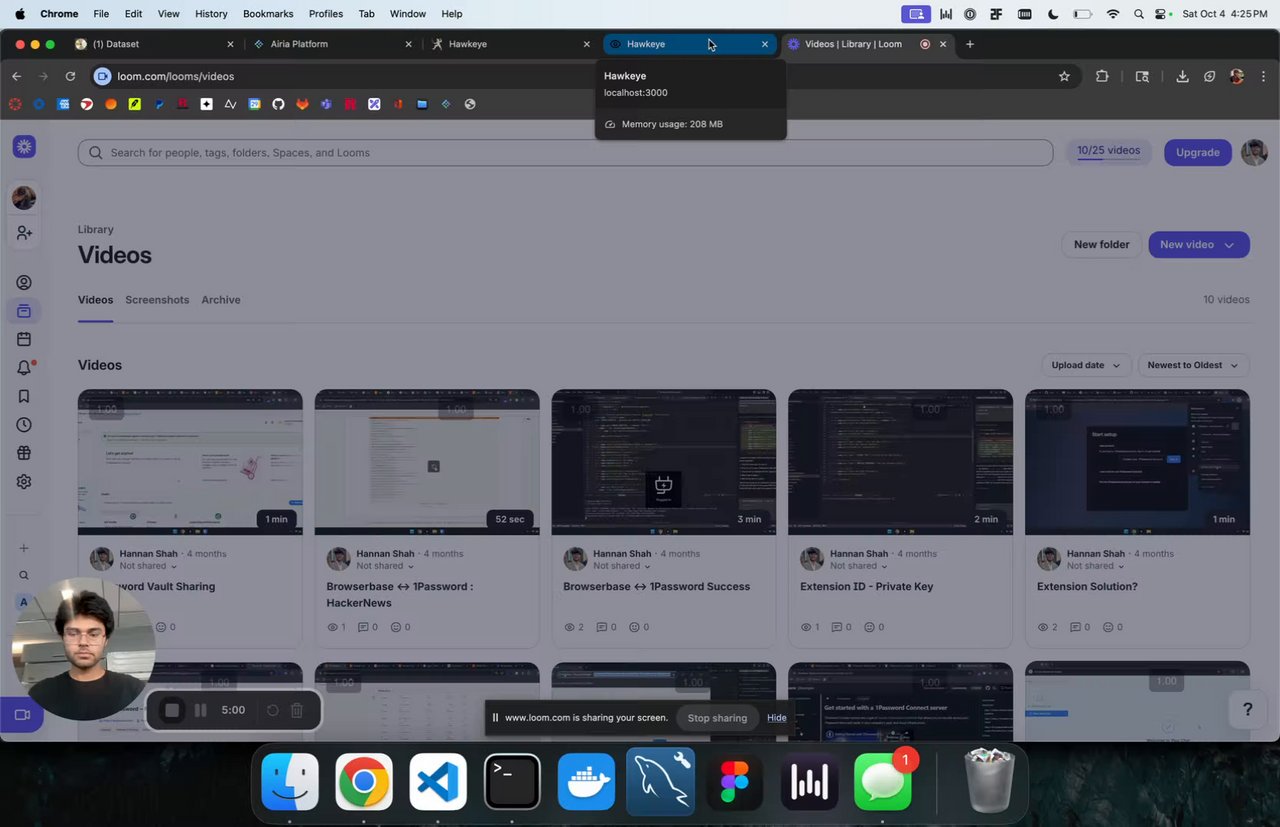
Task: Click the Loom logo in the sidebar
Action: tap(24, 147)
